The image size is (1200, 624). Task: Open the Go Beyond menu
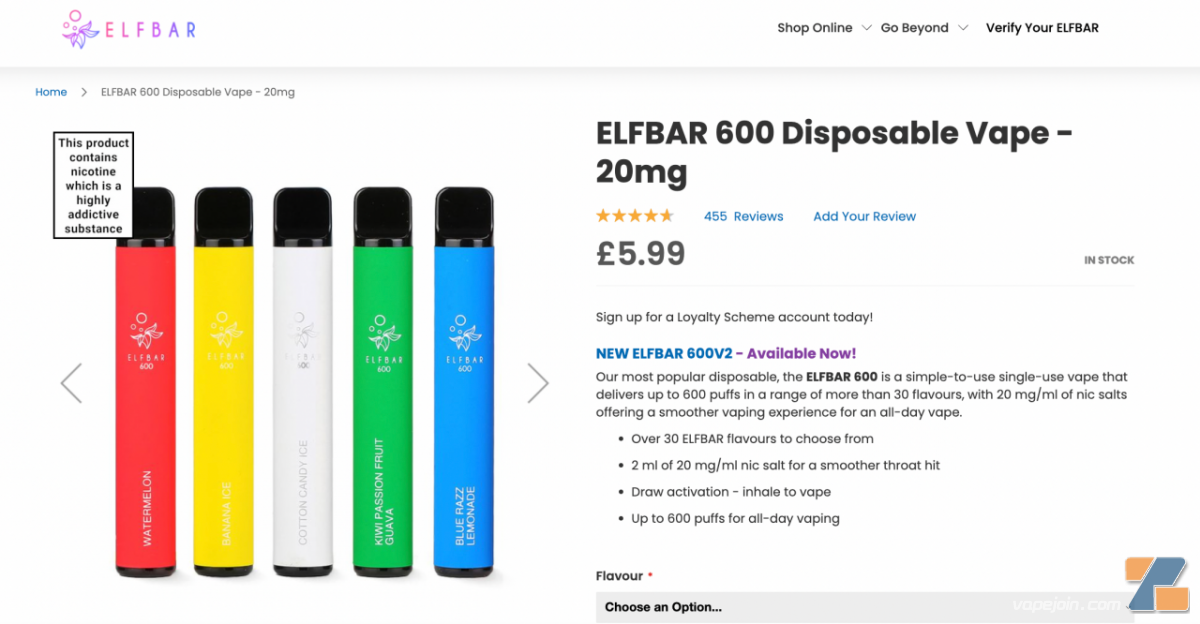914,28
